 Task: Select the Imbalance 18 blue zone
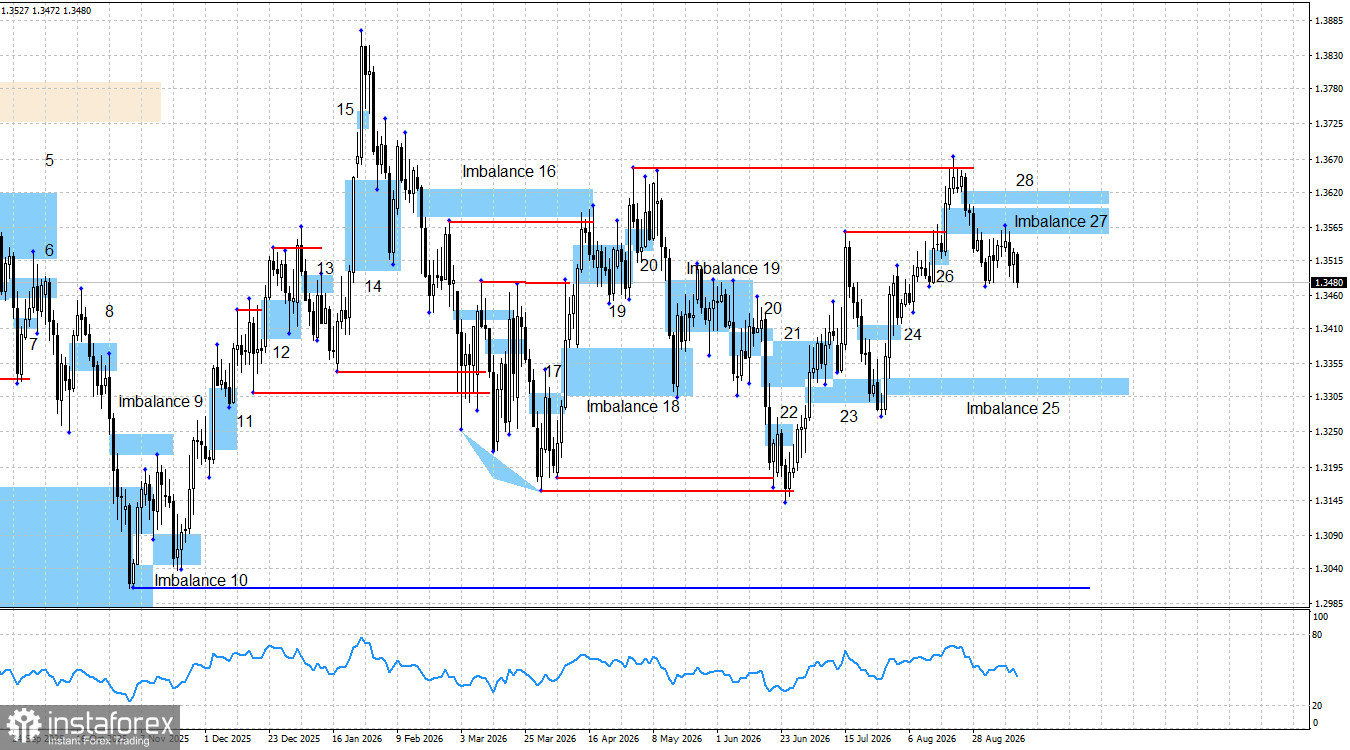pyautogui.click(x=628, y=371)
